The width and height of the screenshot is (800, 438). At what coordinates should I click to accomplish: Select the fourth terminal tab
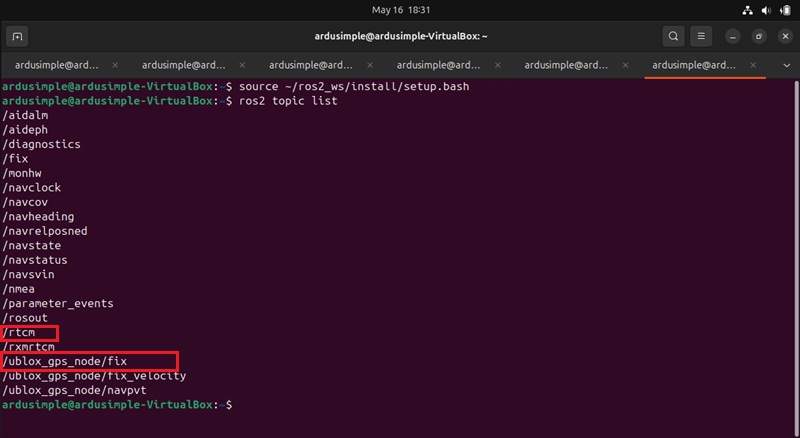(436, 65)
